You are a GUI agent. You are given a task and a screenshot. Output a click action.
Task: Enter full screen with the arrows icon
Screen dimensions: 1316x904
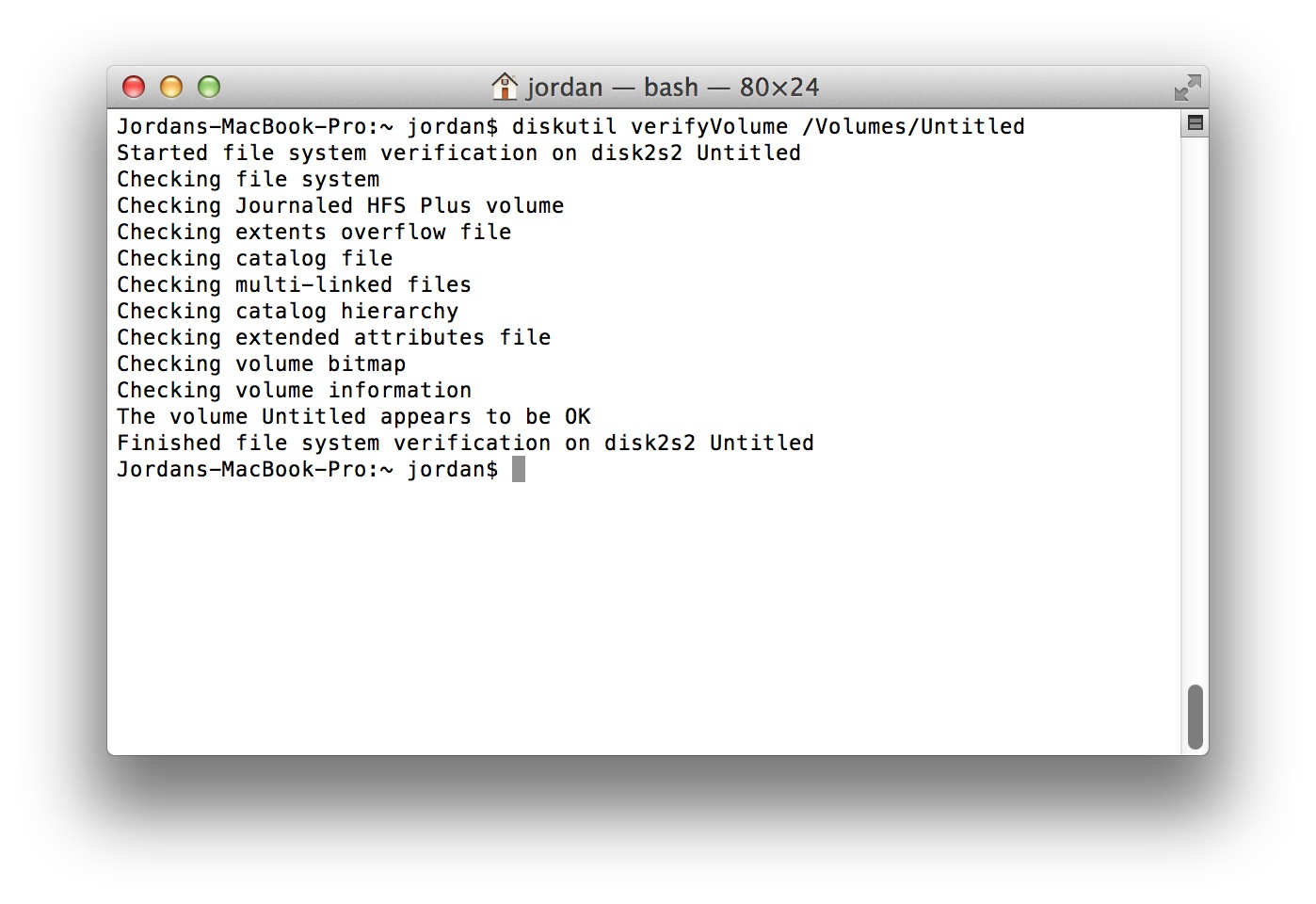[1187, 88]
